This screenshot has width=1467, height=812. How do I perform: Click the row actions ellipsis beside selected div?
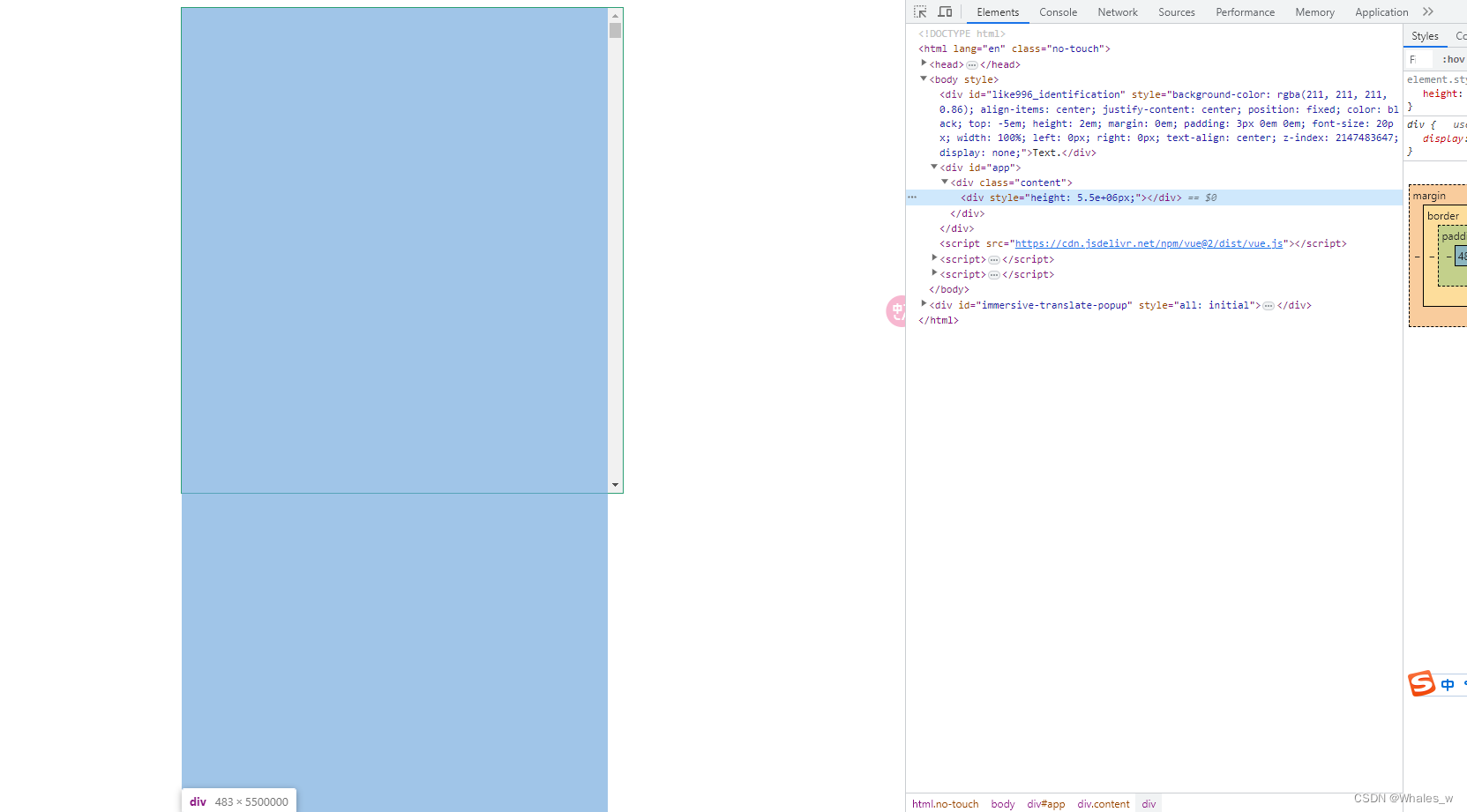[x=912, y=197]
